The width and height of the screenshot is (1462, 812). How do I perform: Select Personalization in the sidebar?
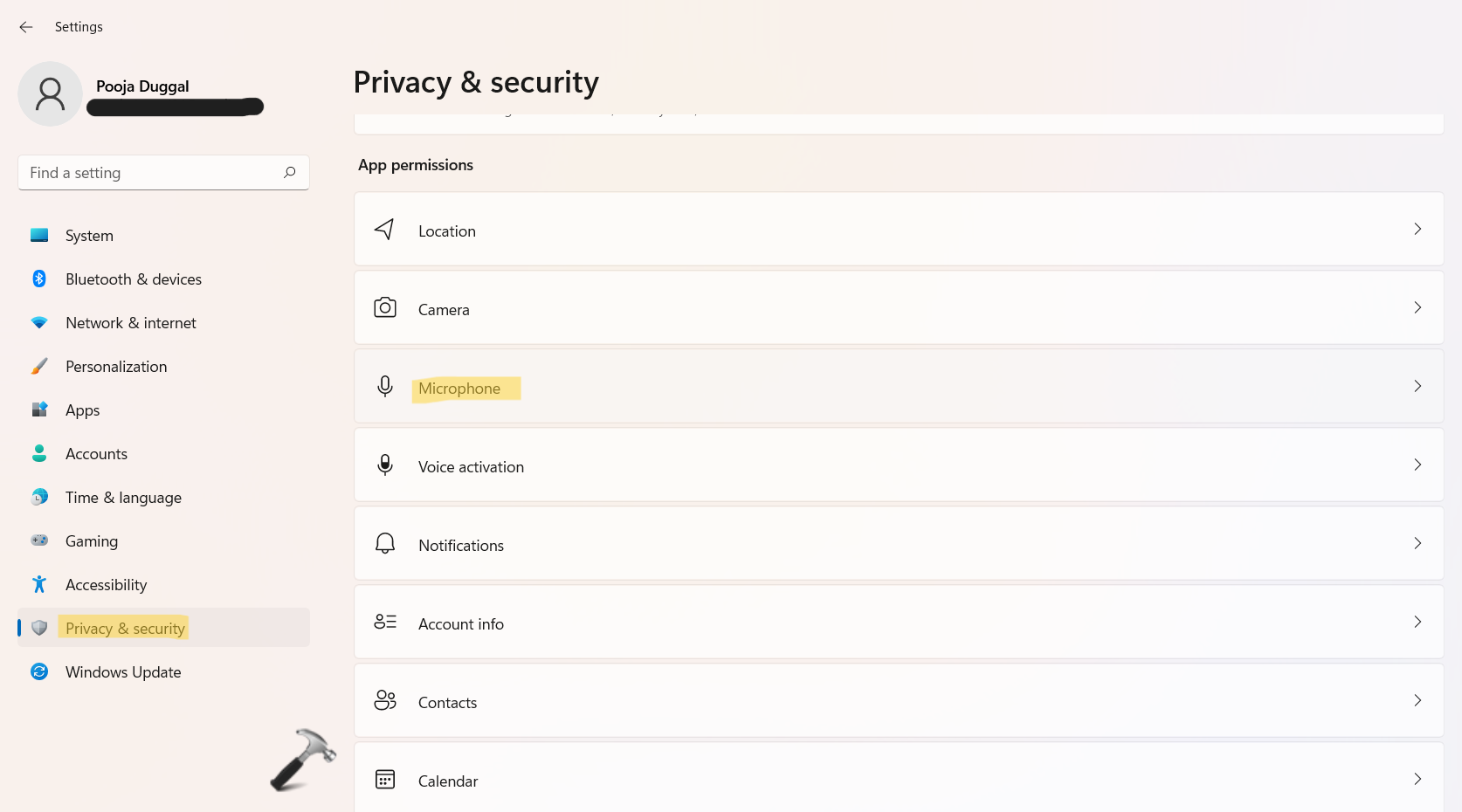point(116,367)
